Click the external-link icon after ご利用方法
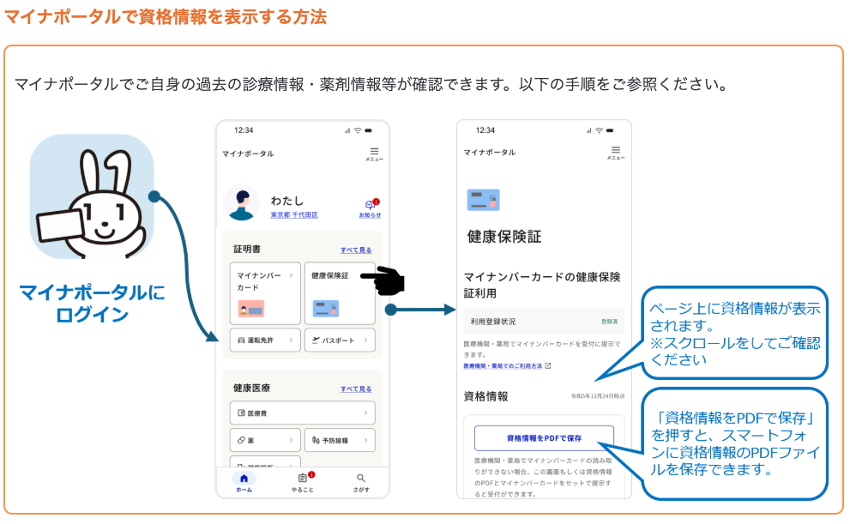The height and width of the screenshot is (524, 850). (548, 366)
